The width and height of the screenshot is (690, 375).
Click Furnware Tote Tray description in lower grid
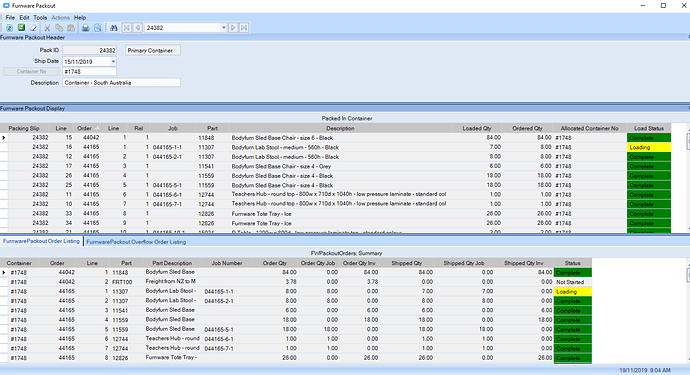[x=171, y=357]
